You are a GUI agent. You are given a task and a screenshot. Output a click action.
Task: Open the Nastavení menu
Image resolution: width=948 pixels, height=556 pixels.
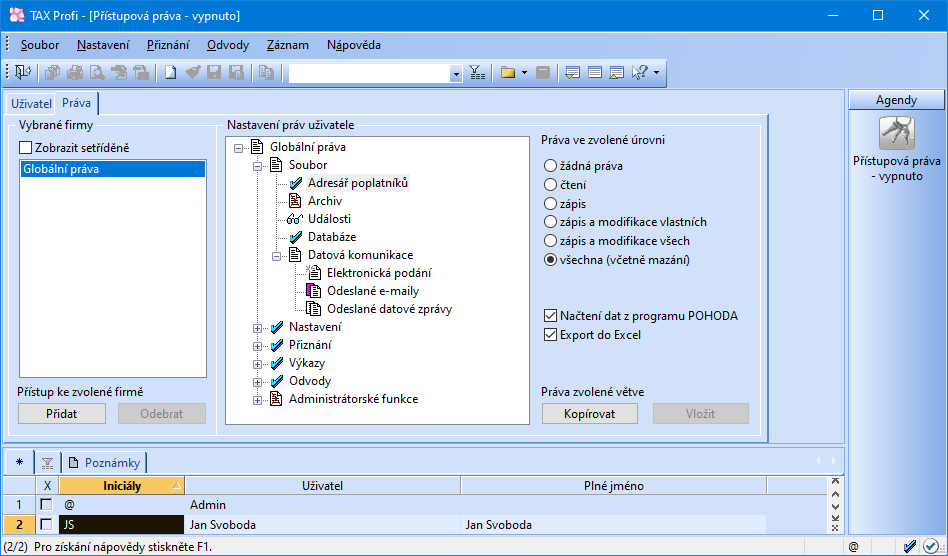tap(103, 45)
